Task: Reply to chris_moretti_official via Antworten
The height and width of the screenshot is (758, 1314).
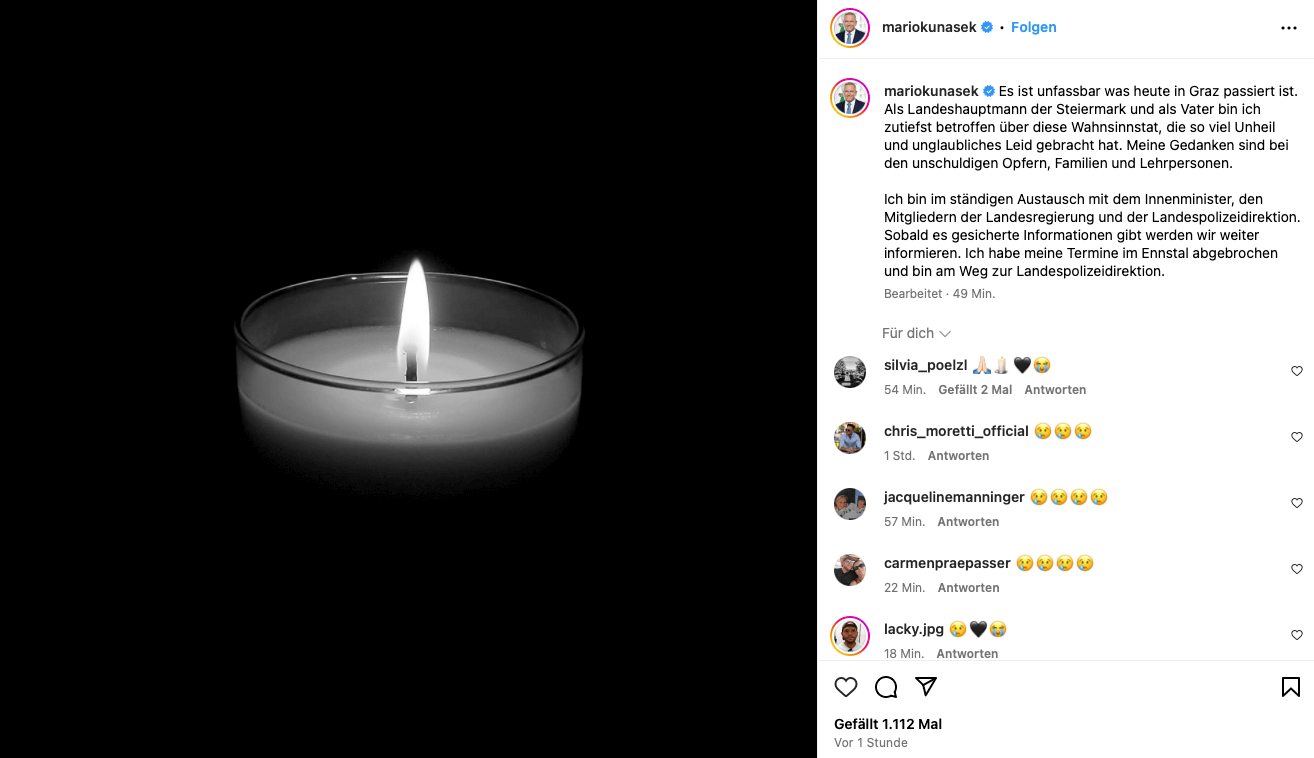Action: [958, 456]
